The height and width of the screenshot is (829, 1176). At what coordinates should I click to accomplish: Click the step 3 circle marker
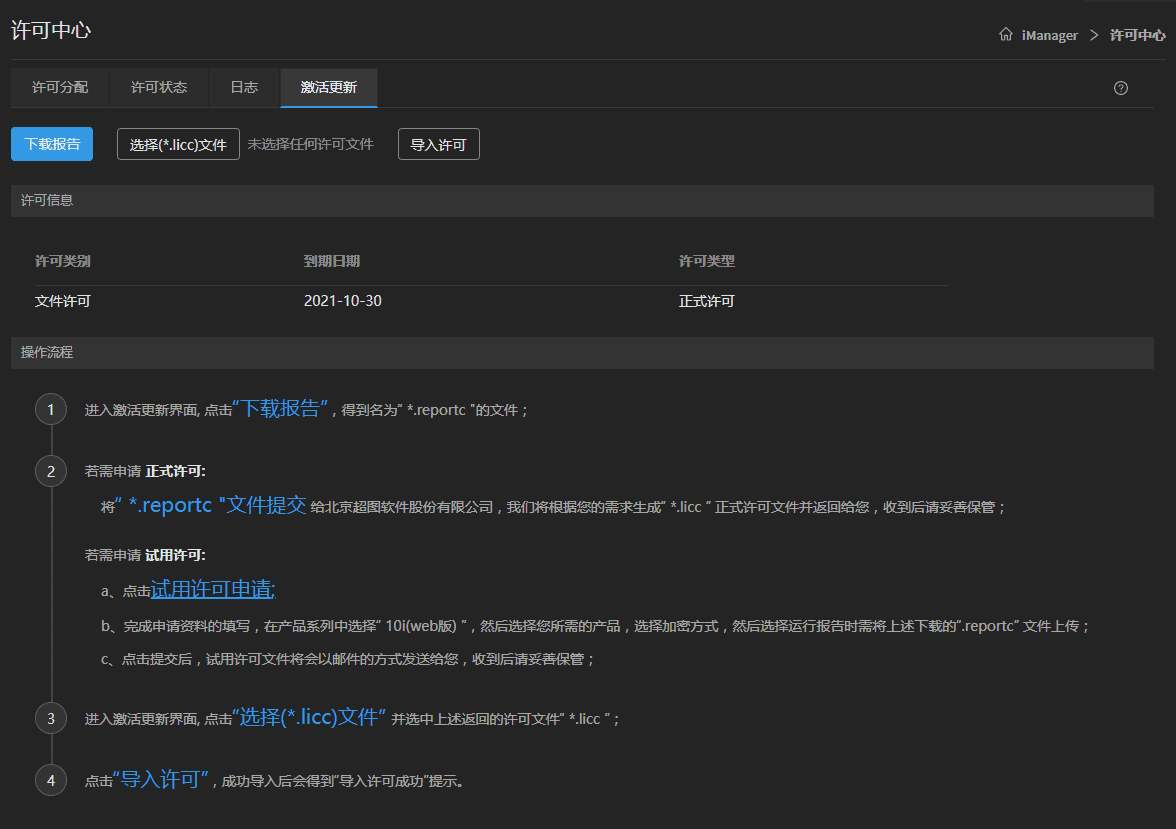click(51, 718)
